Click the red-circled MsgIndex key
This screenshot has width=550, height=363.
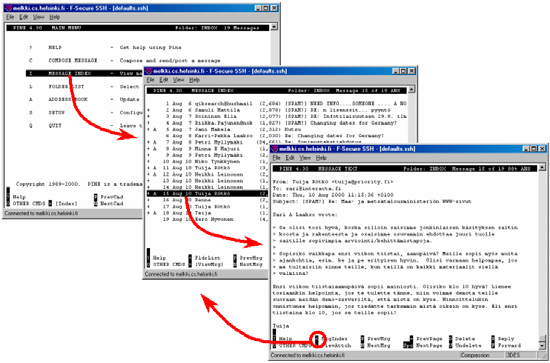click(316, 339)
